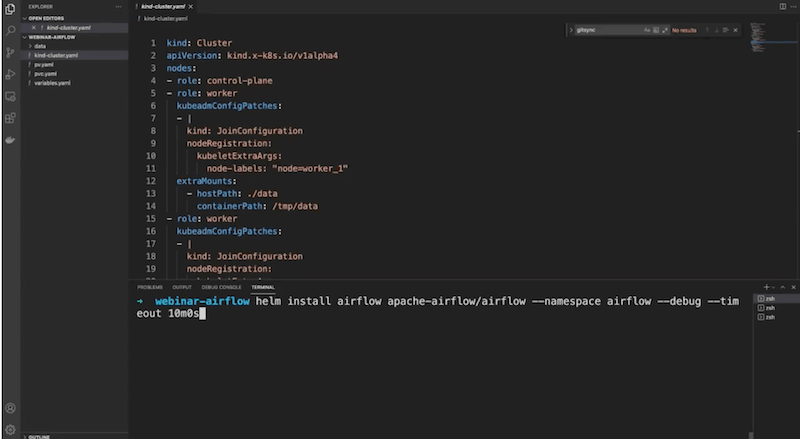
Task: Expand the Outline section
Action: pos(40,436)
